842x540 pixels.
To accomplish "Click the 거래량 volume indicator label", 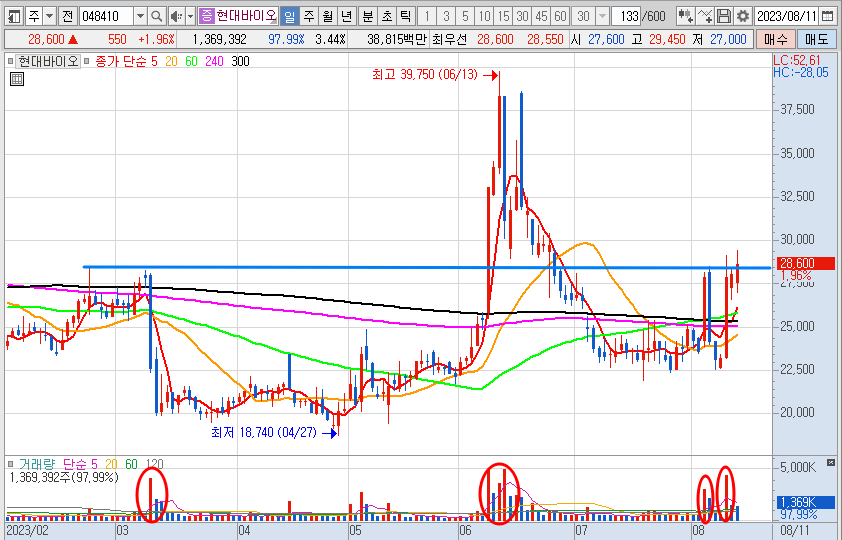I will tap(37, 464).
